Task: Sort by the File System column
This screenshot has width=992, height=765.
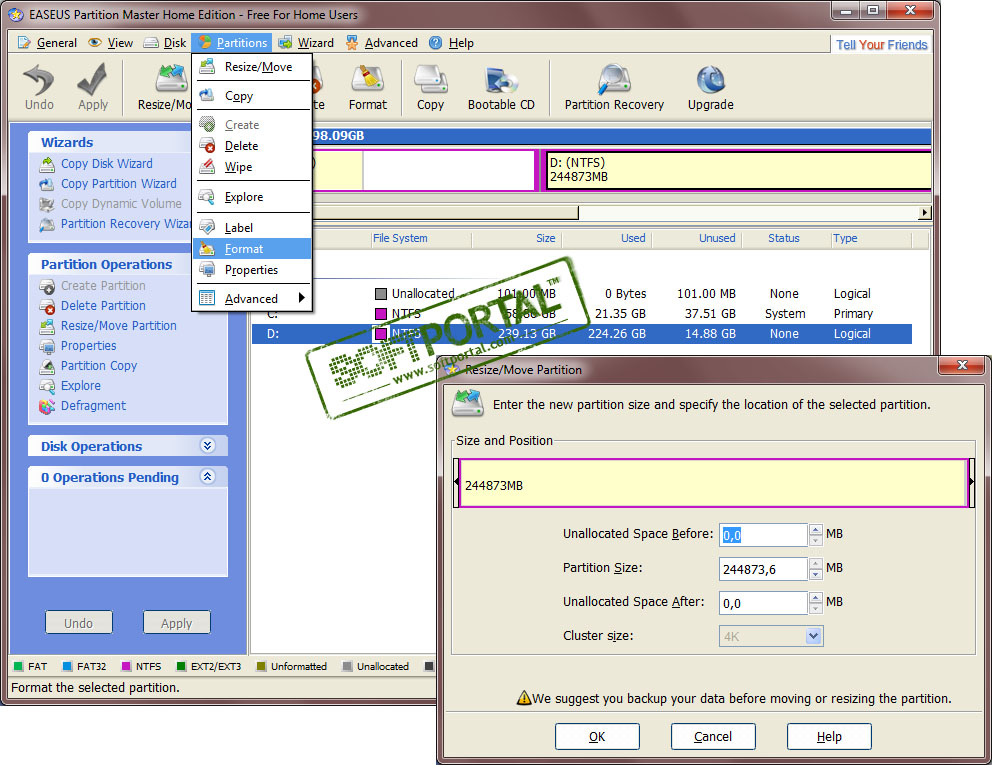Action: [x=400, y=238]
